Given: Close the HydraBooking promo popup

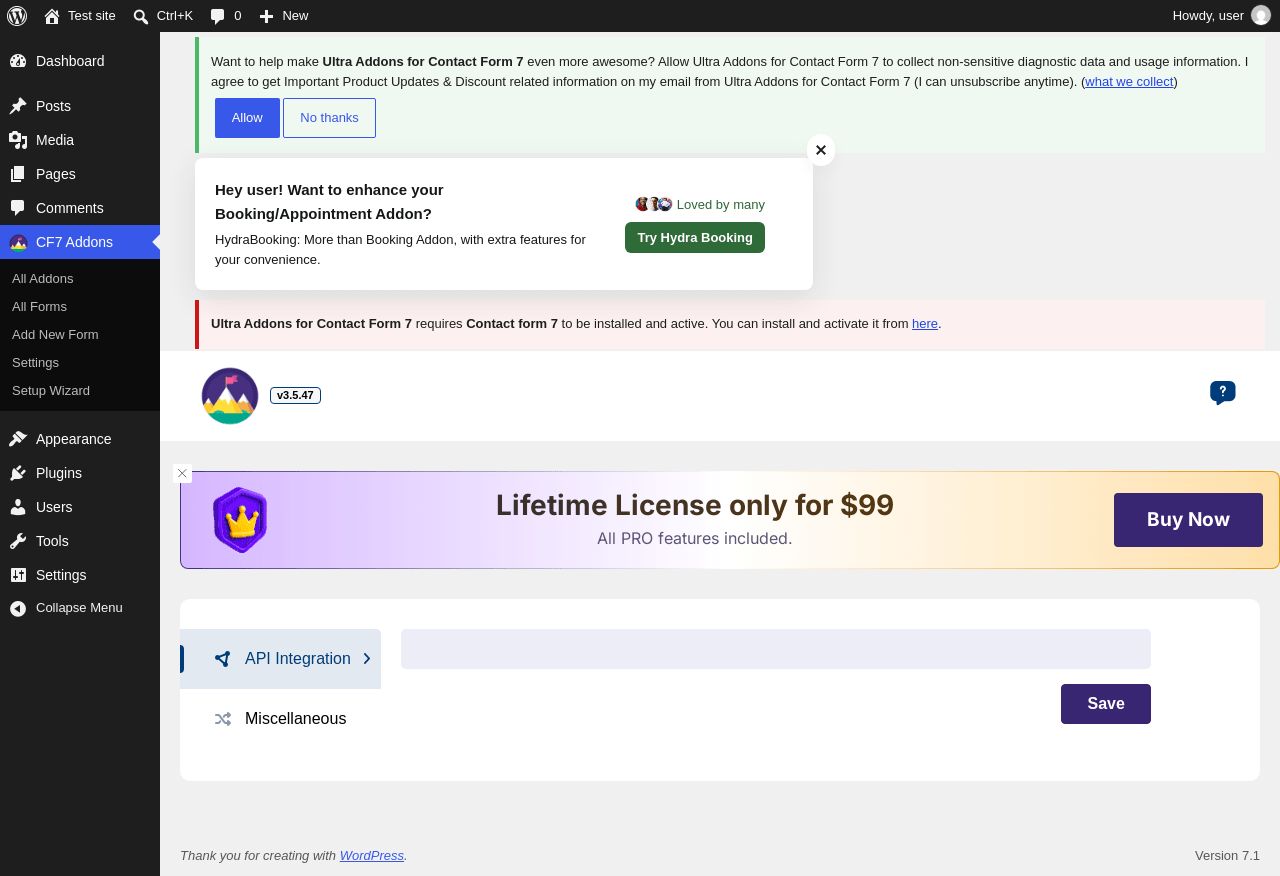Looking at the screenshot, I should point(821,150).
